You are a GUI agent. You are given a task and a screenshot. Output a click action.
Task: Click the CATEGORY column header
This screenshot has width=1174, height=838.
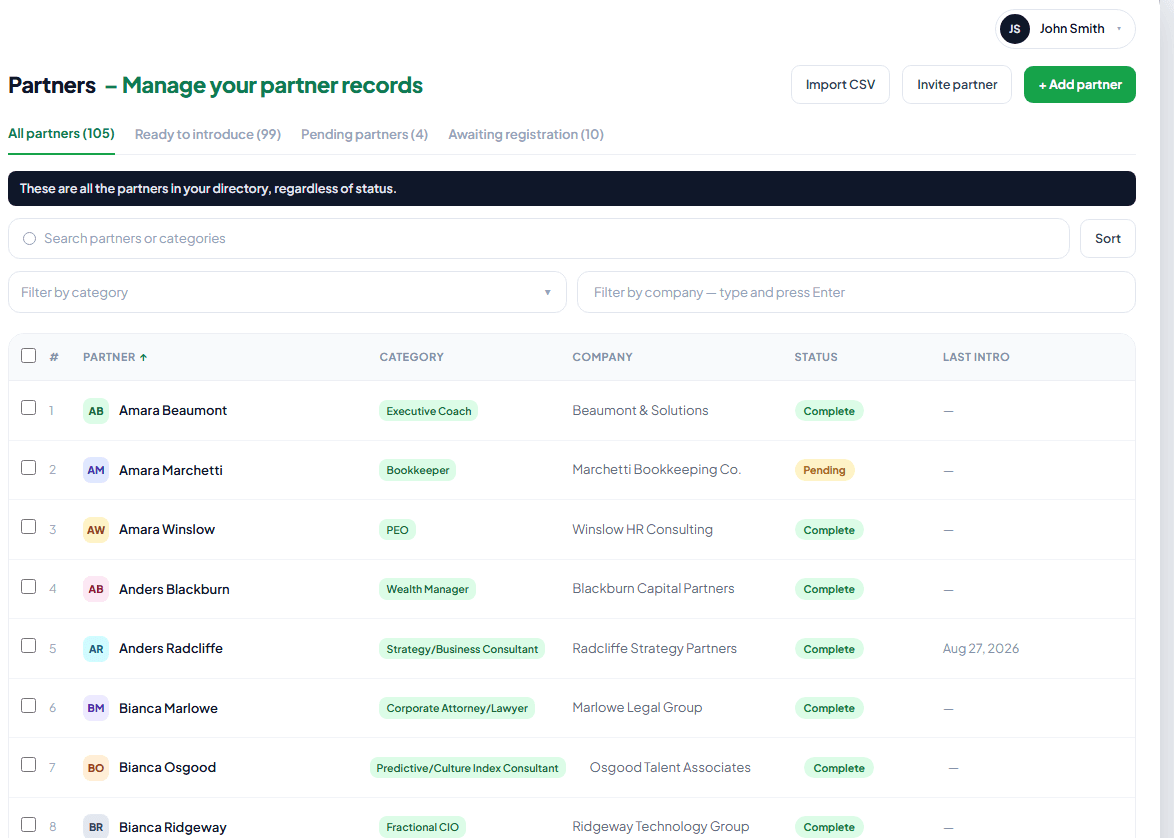(411, 357)
